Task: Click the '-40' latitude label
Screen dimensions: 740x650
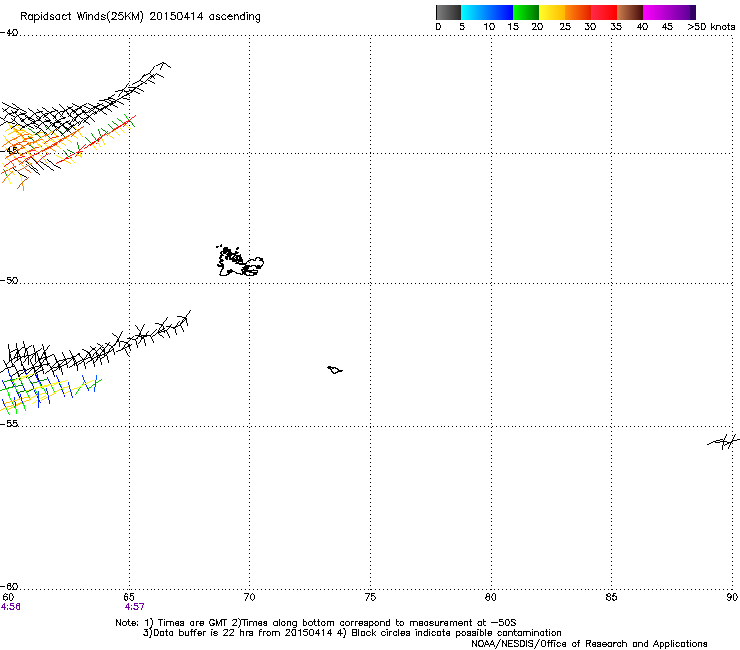Action: coord(9,33)
